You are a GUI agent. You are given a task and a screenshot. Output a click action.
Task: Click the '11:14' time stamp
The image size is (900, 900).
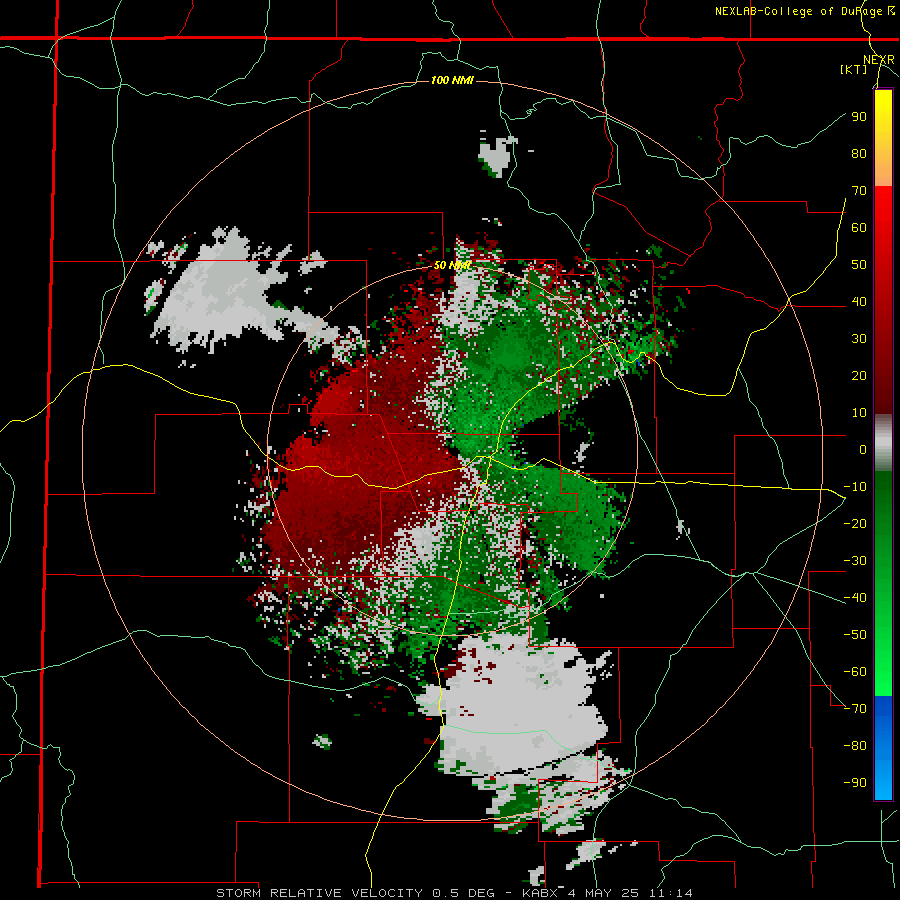671,893
